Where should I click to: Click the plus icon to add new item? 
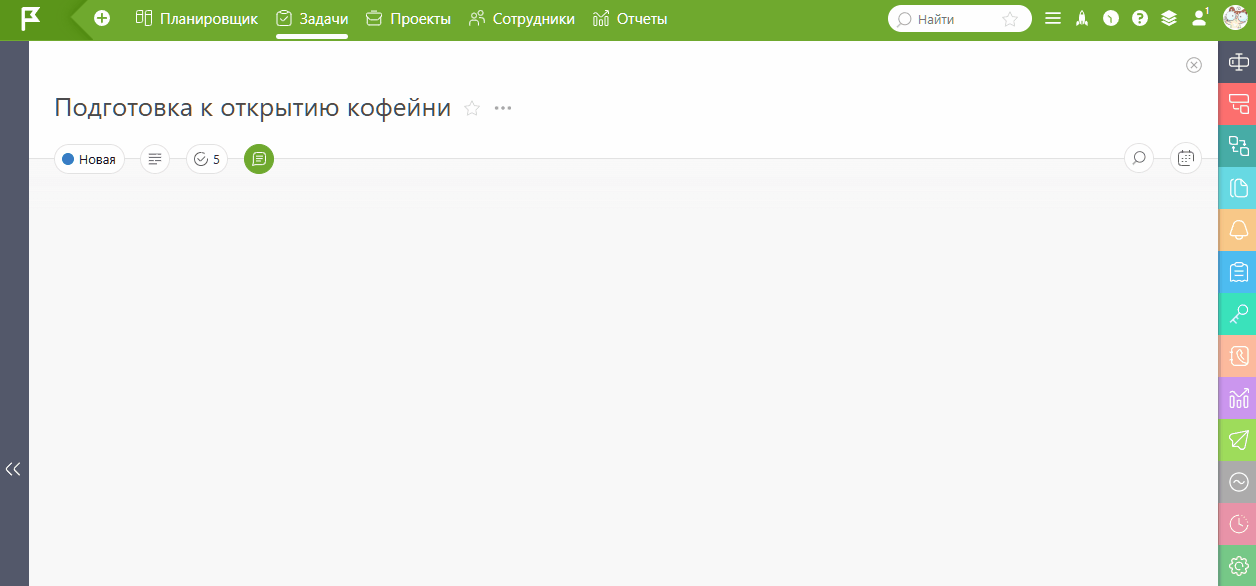pyautogui.click(x=102, y=19)
